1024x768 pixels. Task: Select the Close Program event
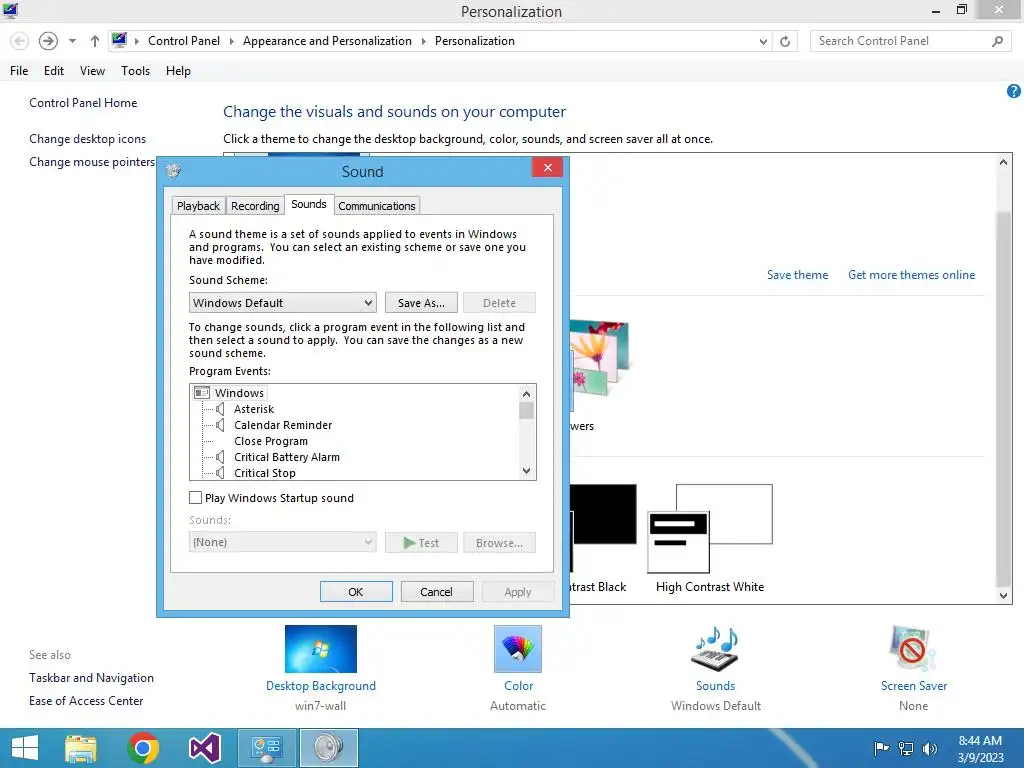coord(270,441)
